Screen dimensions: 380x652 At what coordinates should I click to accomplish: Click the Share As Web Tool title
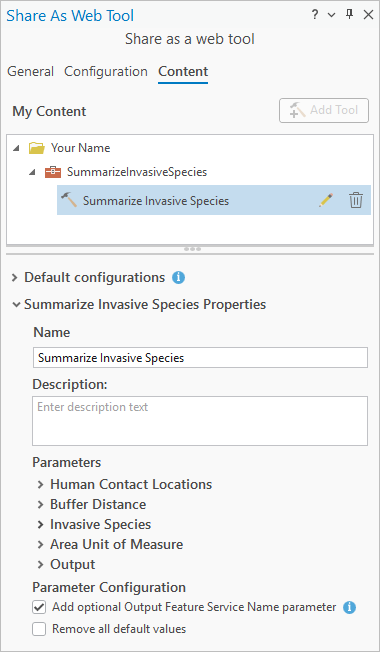click(x=70, y=15)
